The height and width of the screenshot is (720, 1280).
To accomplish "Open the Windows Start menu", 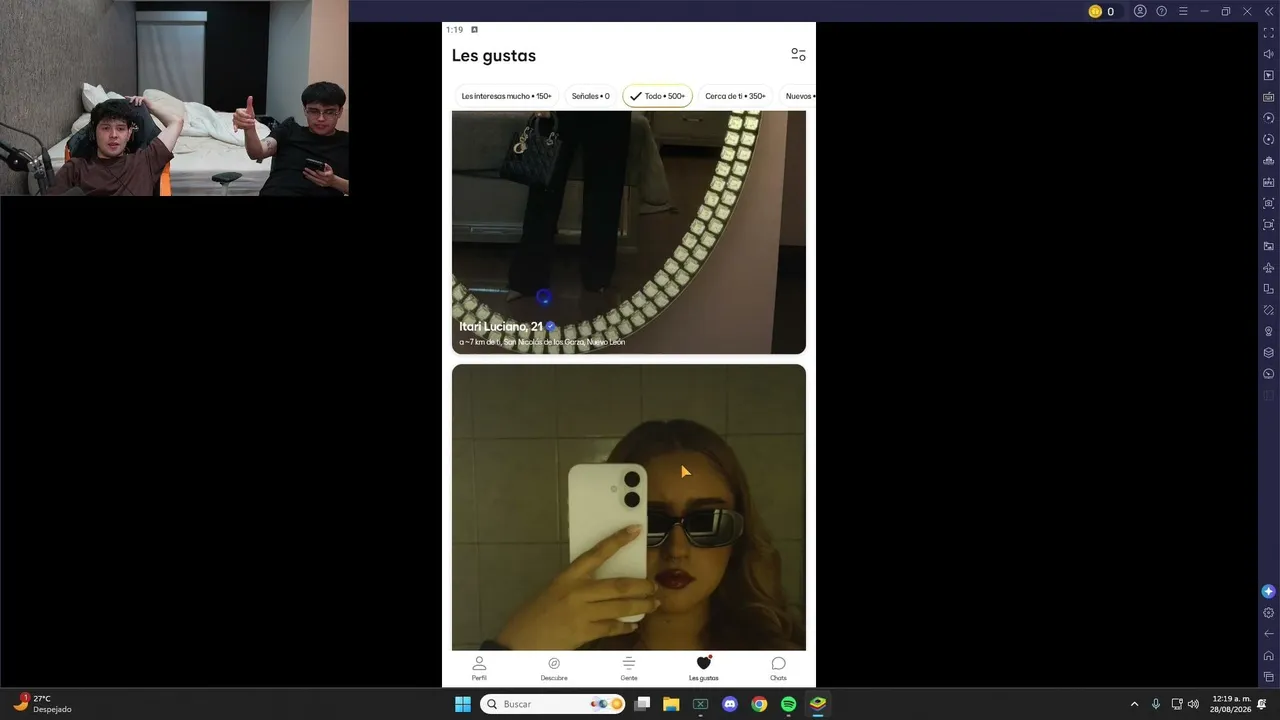I will 463,704.
